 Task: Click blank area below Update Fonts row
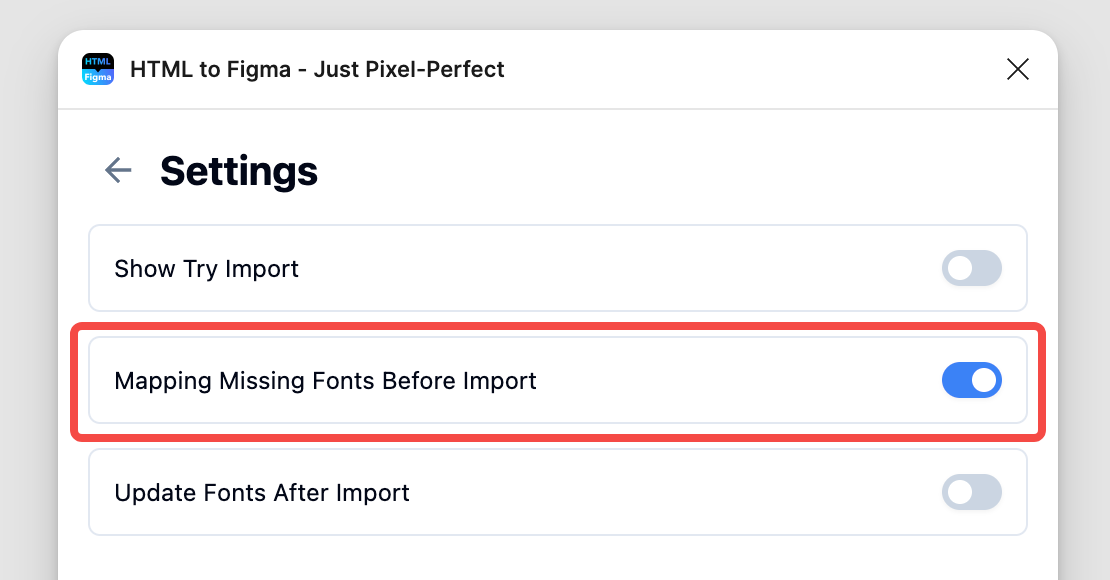pos(558,560)
